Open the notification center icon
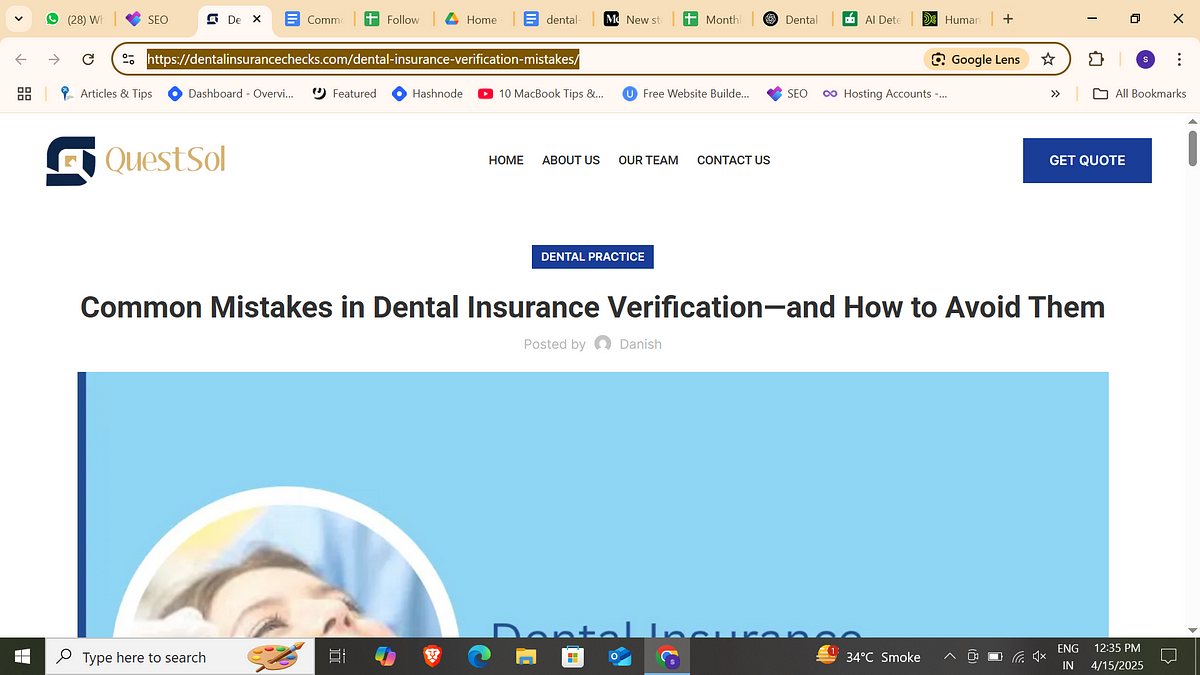Image resolution: width=1200 pixels, height=675 pixels. tap(1167, 657)
